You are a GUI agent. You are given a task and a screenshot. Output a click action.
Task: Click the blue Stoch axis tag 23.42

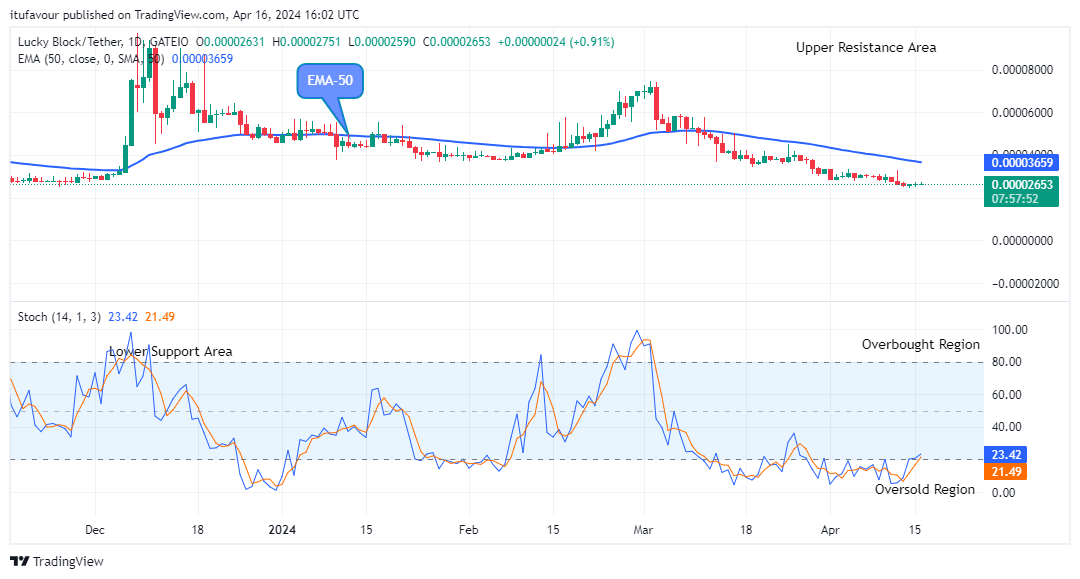(1006, 455)
